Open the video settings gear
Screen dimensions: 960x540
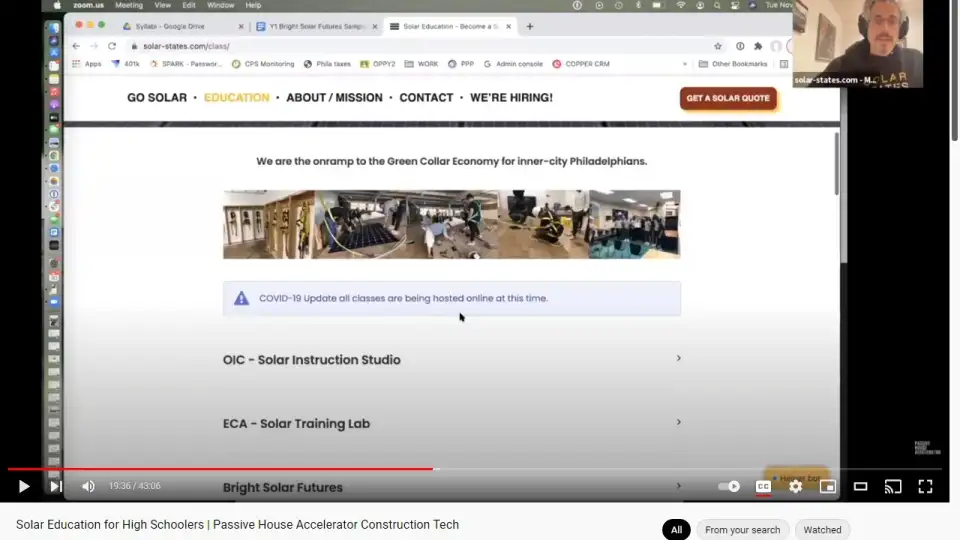click(x=795, y=486)
